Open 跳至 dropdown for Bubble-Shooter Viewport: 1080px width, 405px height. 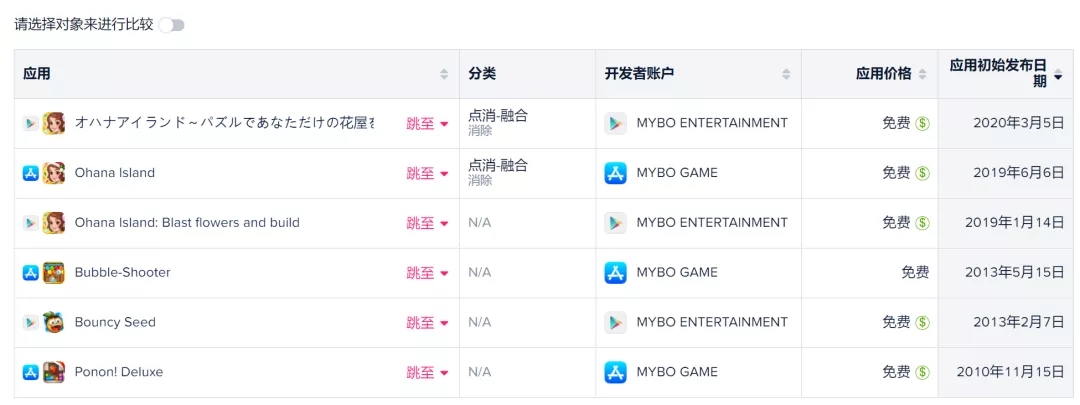tap(427, 273)
